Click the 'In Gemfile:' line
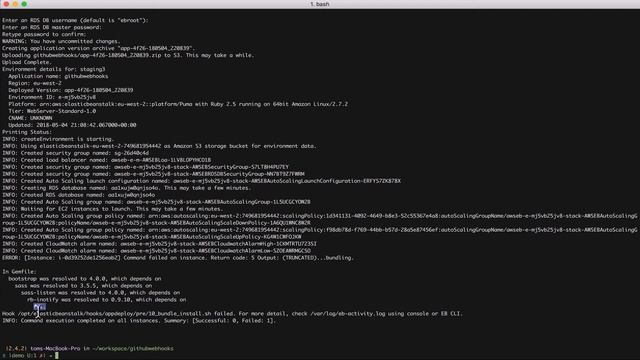Image resolution: width=640 pixels, height=360 pixels. point(19,271)
